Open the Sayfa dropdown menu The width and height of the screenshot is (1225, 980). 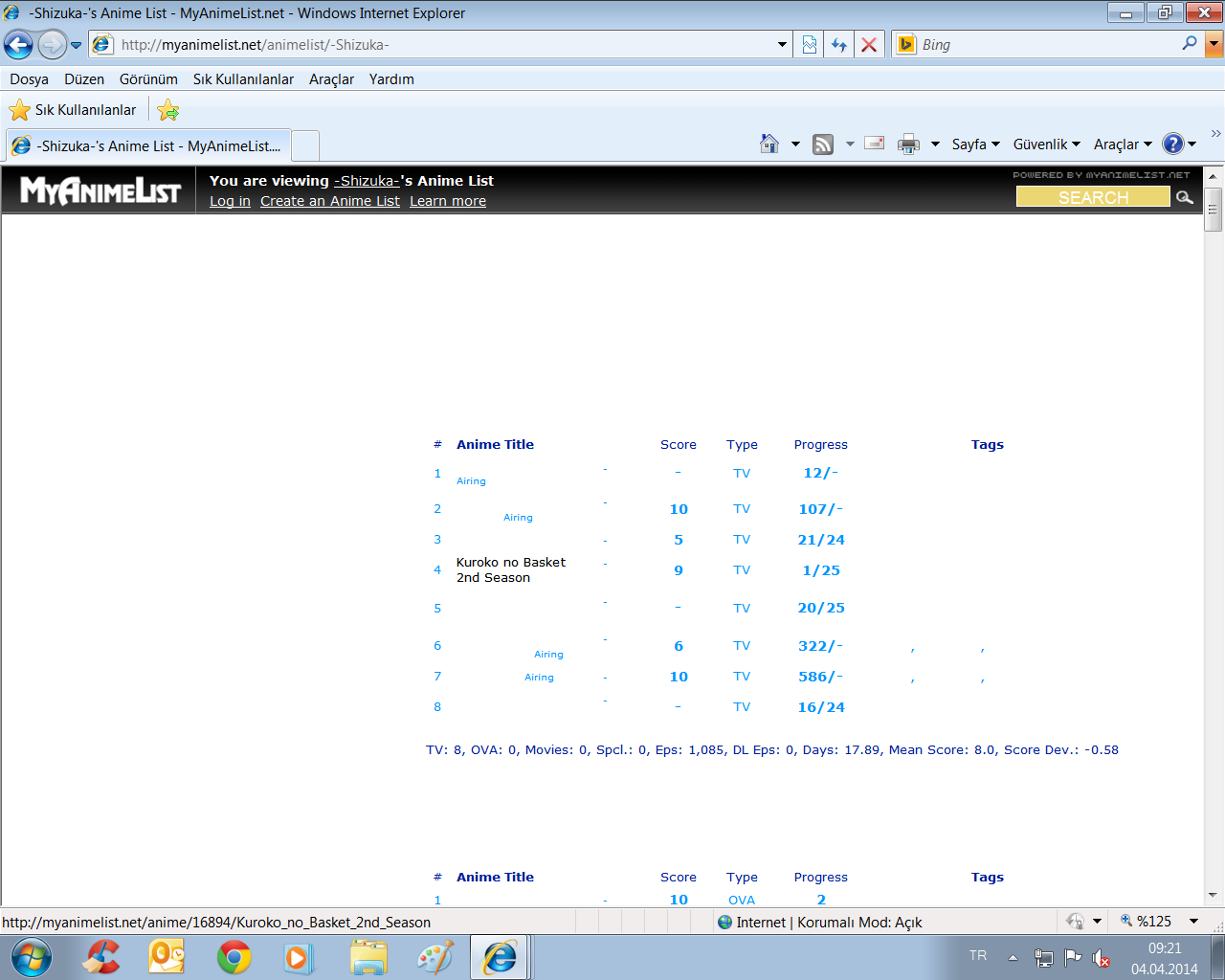(x=975, y=145)
